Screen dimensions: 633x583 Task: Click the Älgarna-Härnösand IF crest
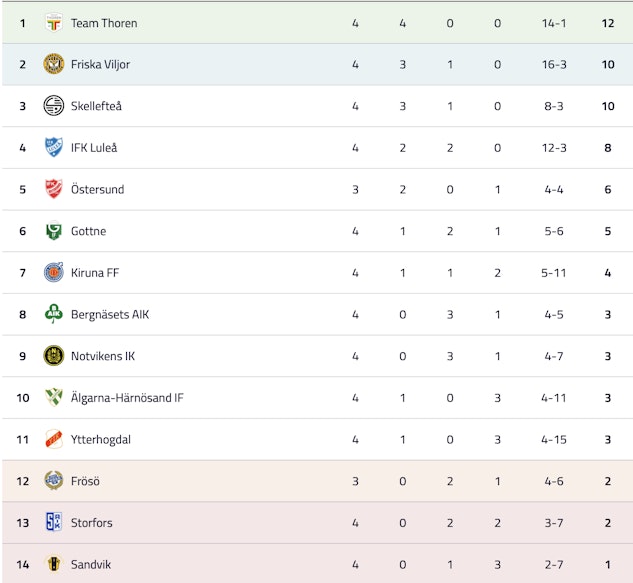54,397
